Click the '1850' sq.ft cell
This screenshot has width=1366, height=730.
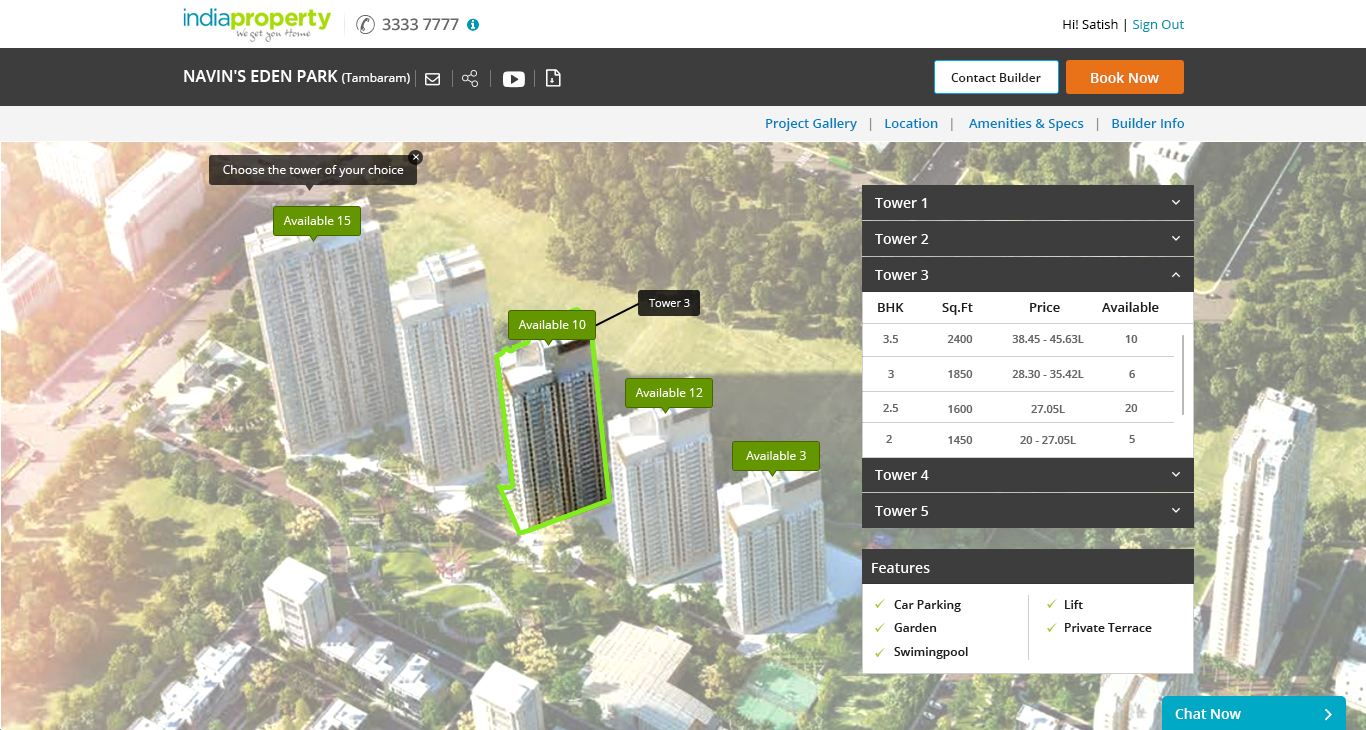[960, 374]
